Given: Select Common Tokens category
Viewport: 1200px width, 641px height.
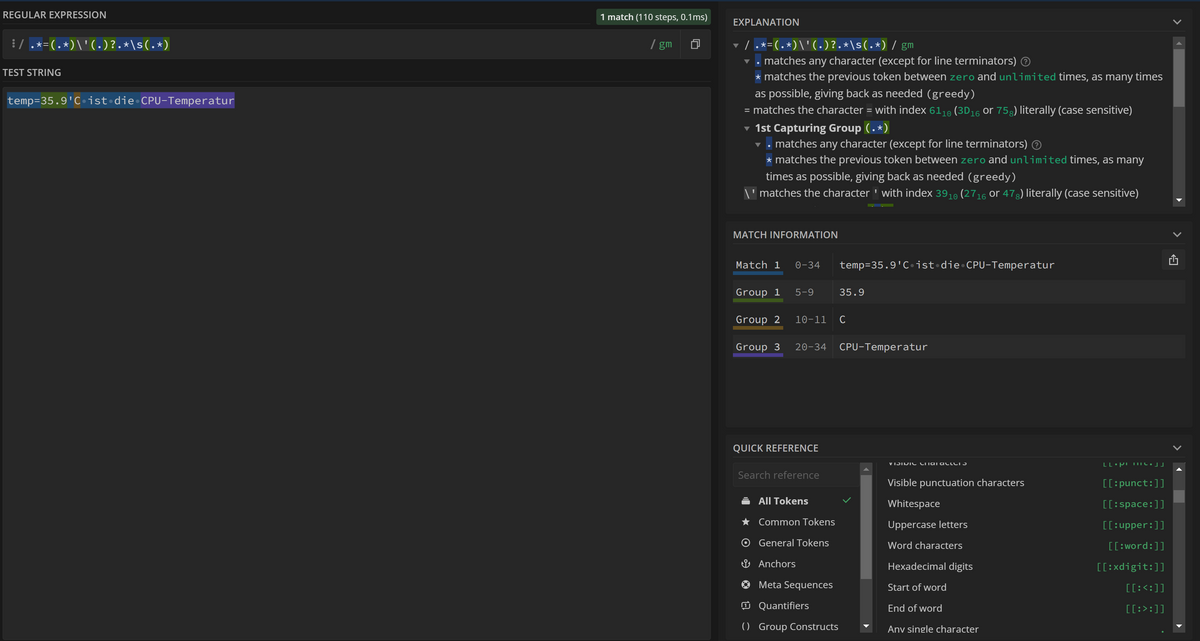Looking at the screenshot, I should tap(796, 522).
